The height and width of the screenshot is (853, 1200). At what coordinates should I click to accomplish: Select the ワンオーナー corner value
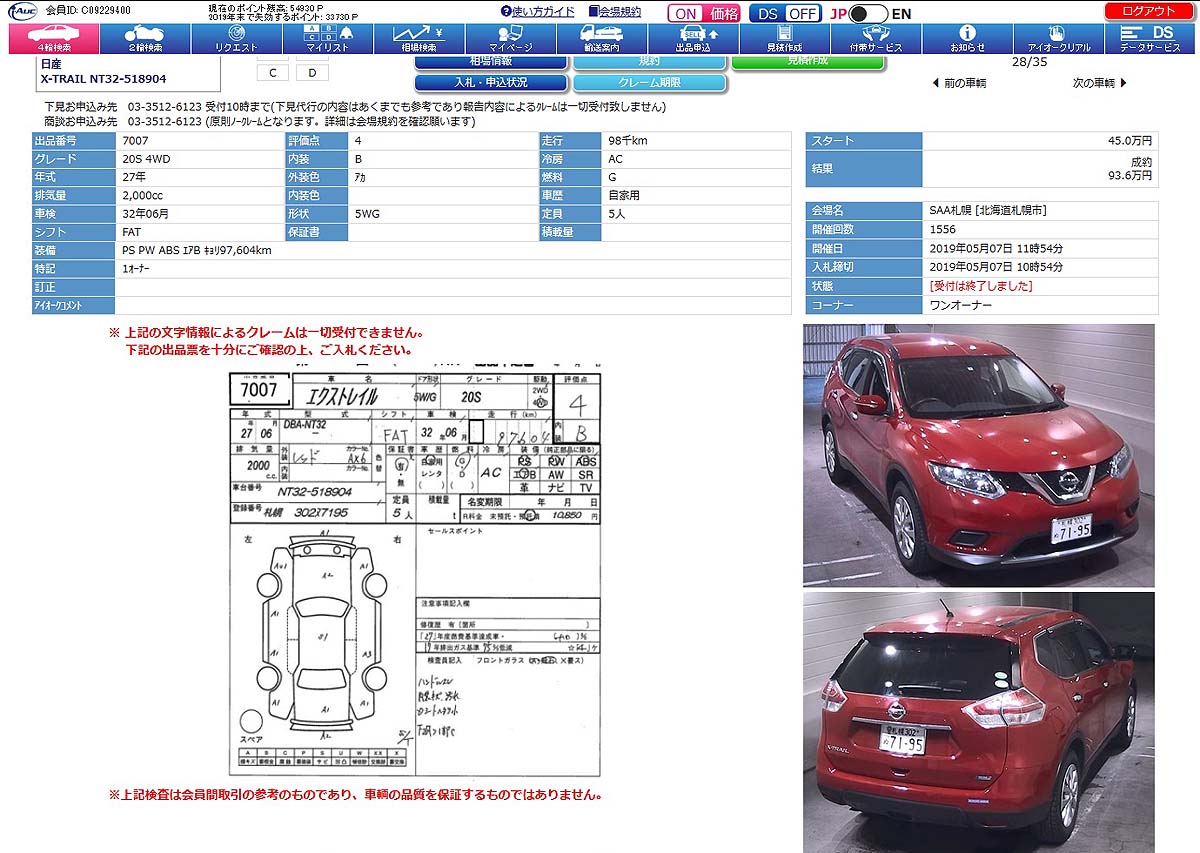coord(961,305)
